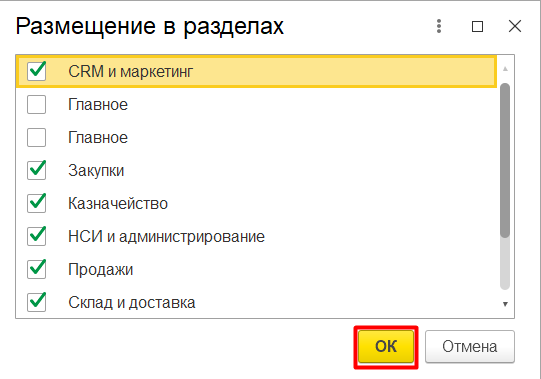541x379 pixels.
Task: Check the Главное box just under CRM и маркетинг
Action: pyautogui.click(x=37, y=105)
